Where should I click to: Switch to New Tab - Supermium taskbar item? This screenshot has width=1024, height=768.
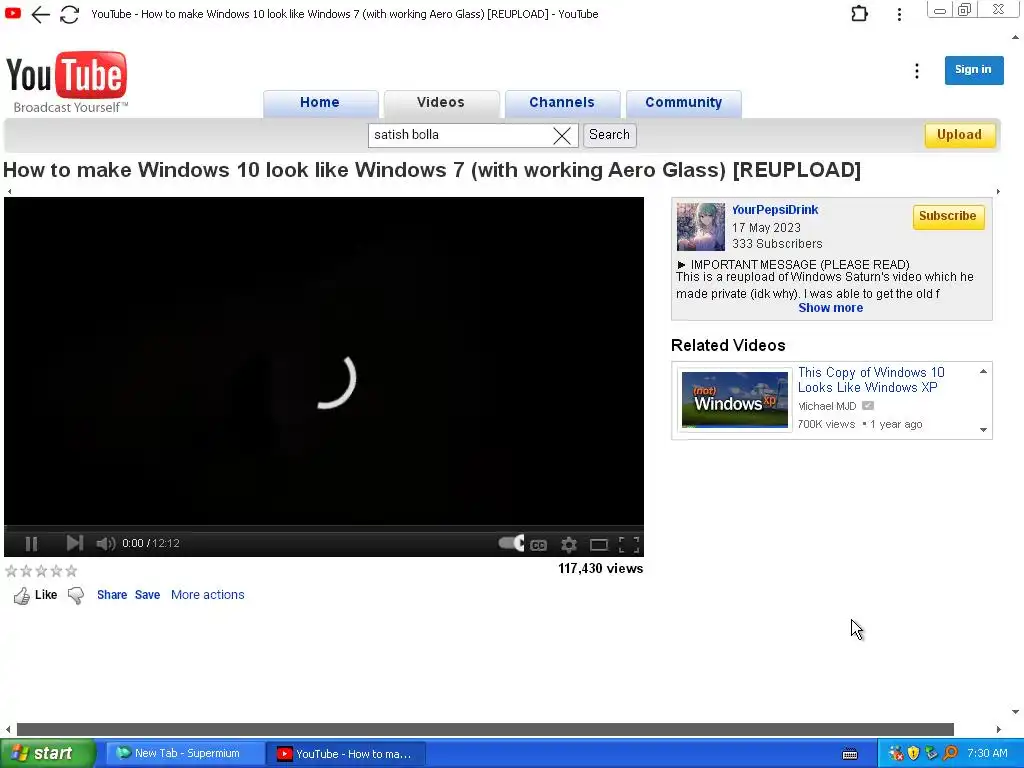(185, 754)
